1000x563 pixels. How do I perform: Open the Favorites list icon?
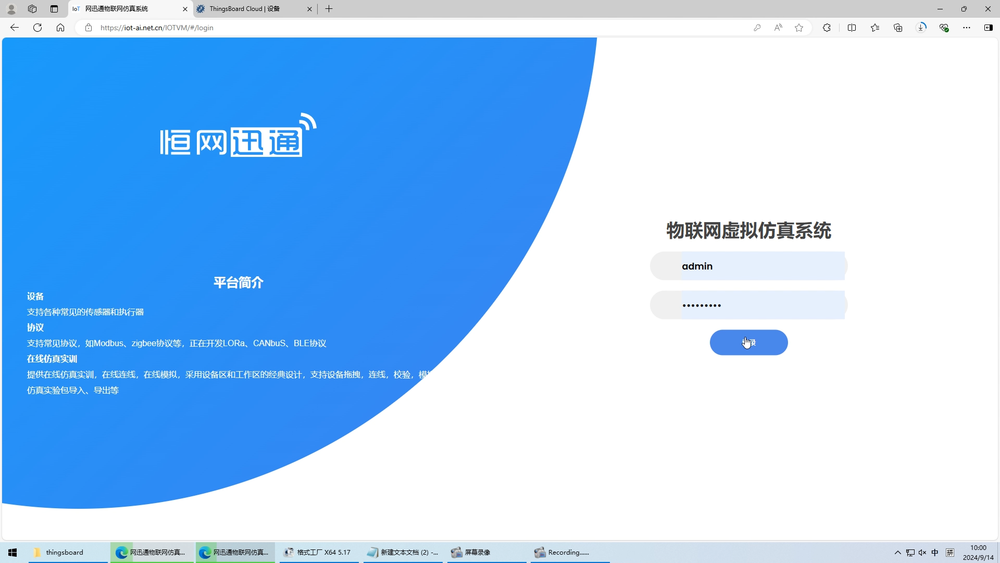[x=875, y=28]
